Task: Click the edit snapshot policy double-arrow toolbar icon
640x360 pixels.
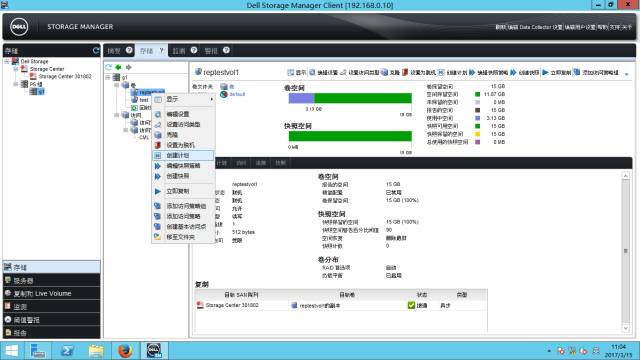Action: pos(472,72)
